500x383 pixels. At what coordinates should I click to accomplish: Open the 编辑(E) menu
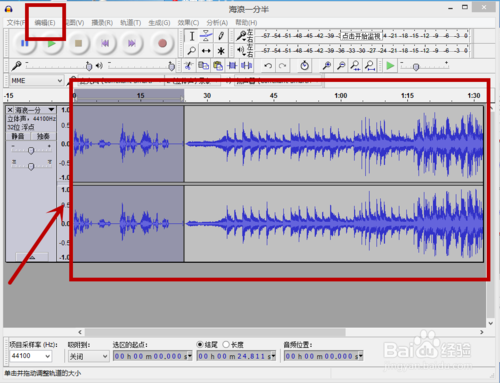point(45,23)
